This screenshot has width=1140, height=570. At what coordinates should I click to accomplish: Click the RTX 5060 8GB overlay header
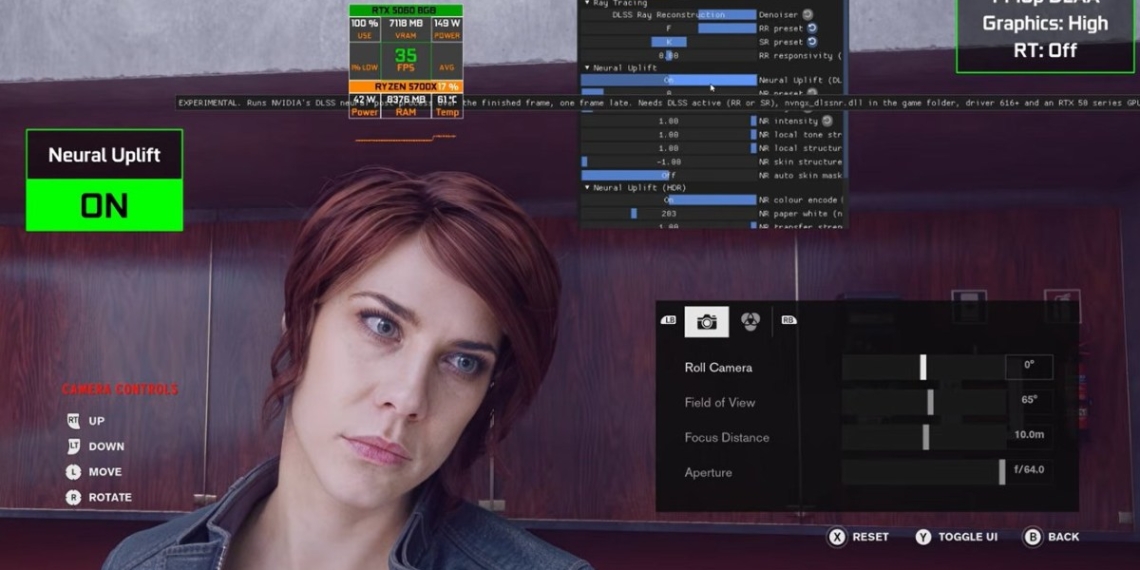pos(406,10)
